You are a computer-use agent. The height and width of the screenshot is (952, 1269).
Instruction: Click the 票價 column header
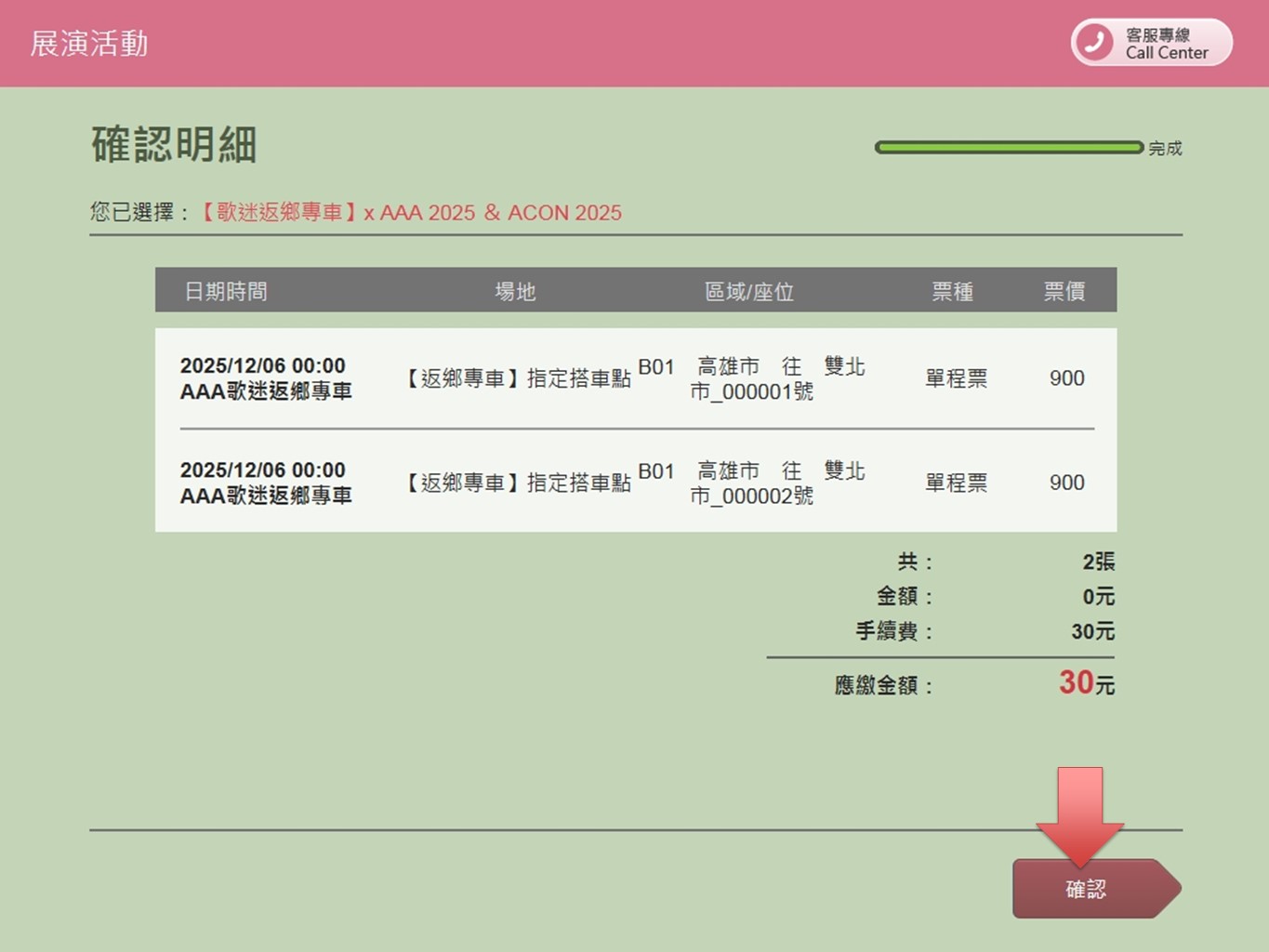[x=1064, y=292]
